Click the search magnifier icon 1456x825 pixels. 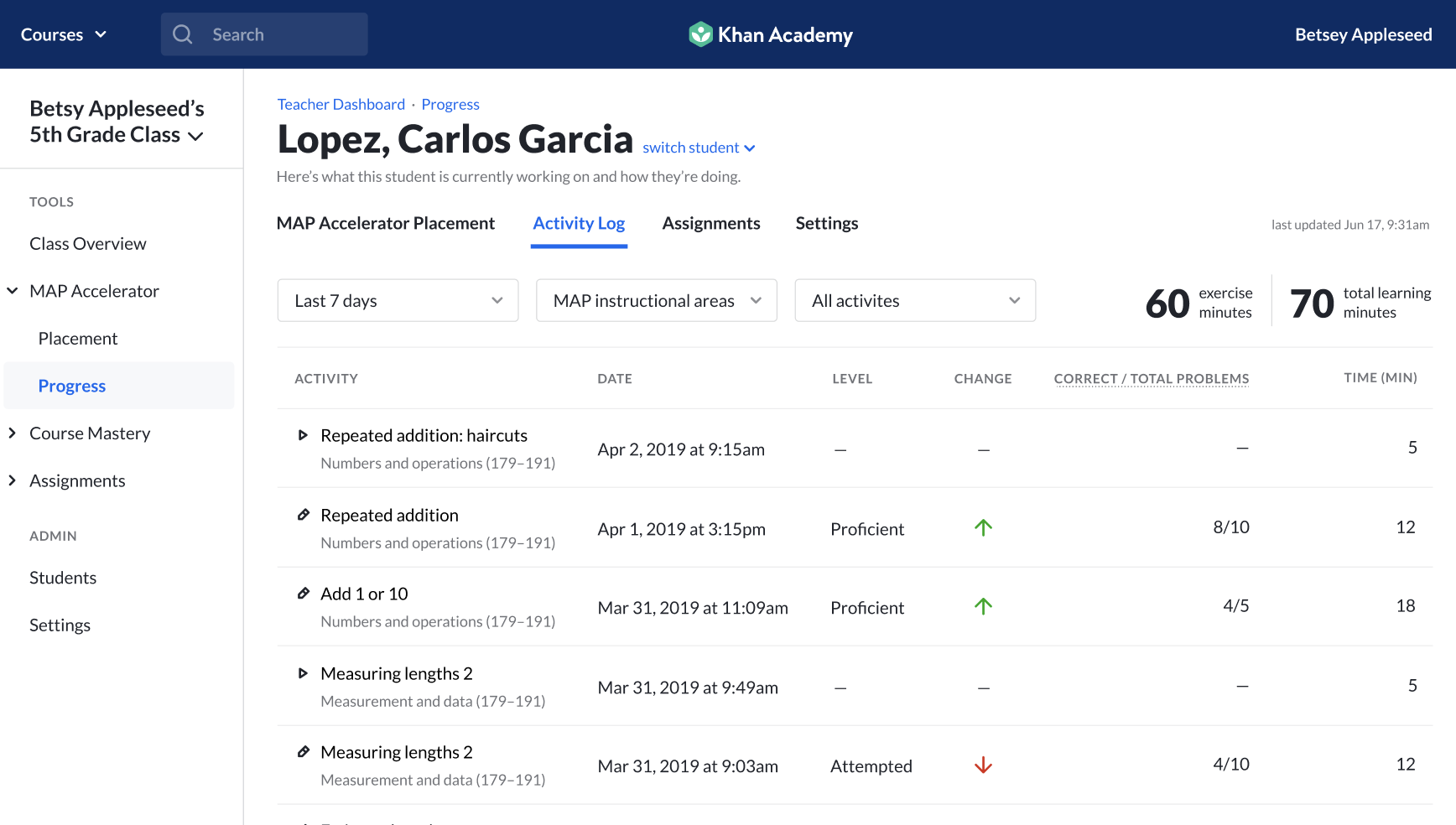183,34
